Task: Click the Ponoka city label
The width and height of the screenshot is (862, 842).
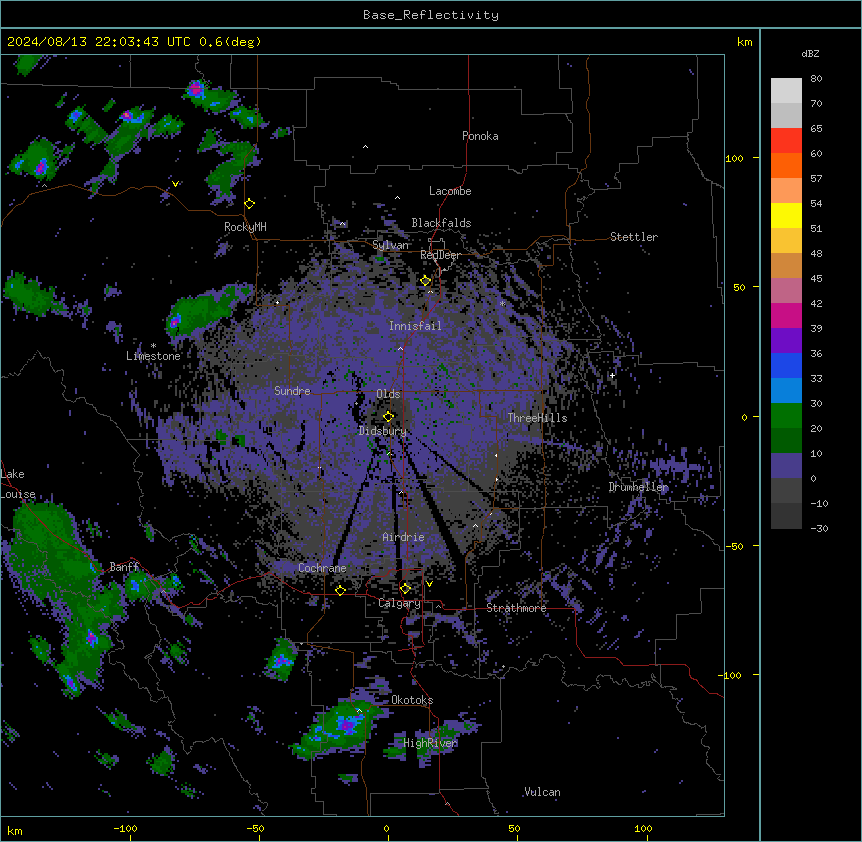Action: point(480,136)
